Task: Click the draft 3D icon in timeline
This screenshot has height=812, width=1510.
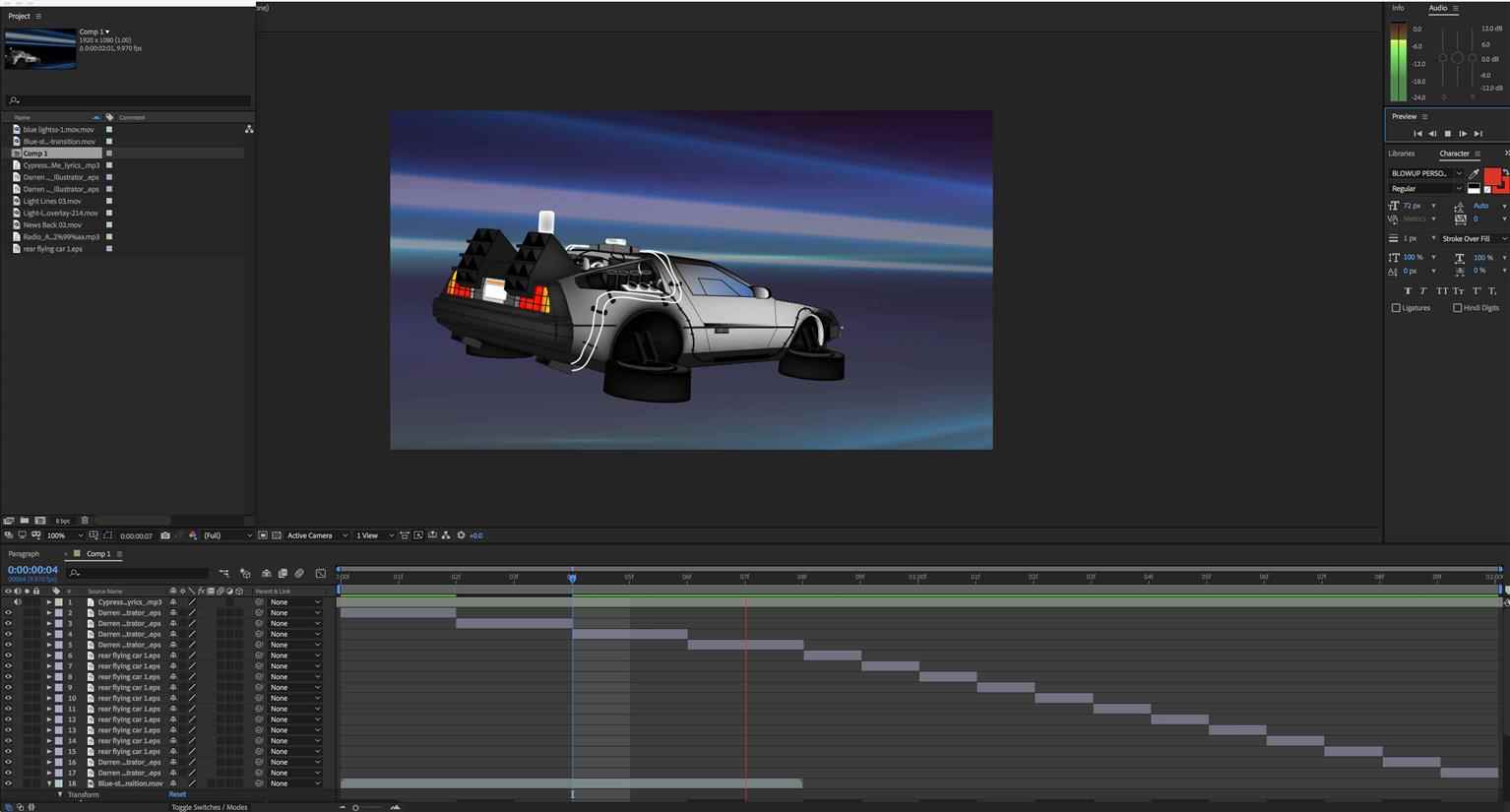Action: click(x=245, y=573)
